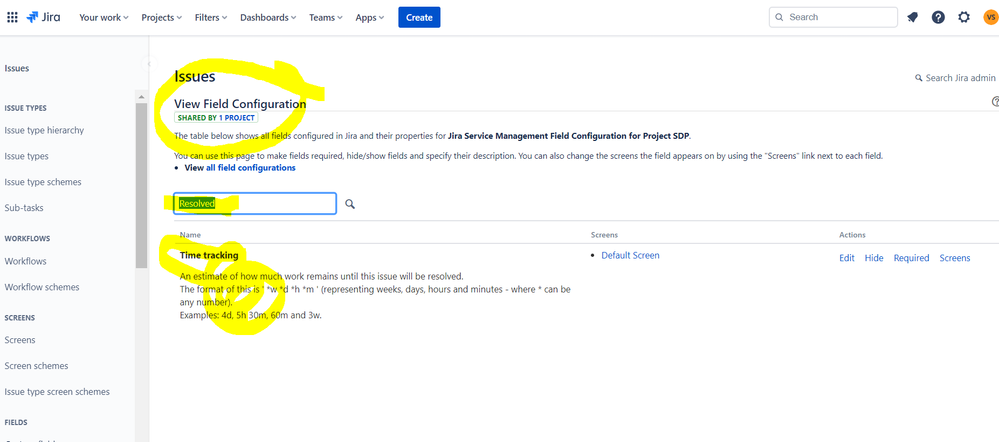Image resolution: width=999 pixels, height=442 pixels.
Task: Click Search Jira admin
Action: [x=955, y=78]
